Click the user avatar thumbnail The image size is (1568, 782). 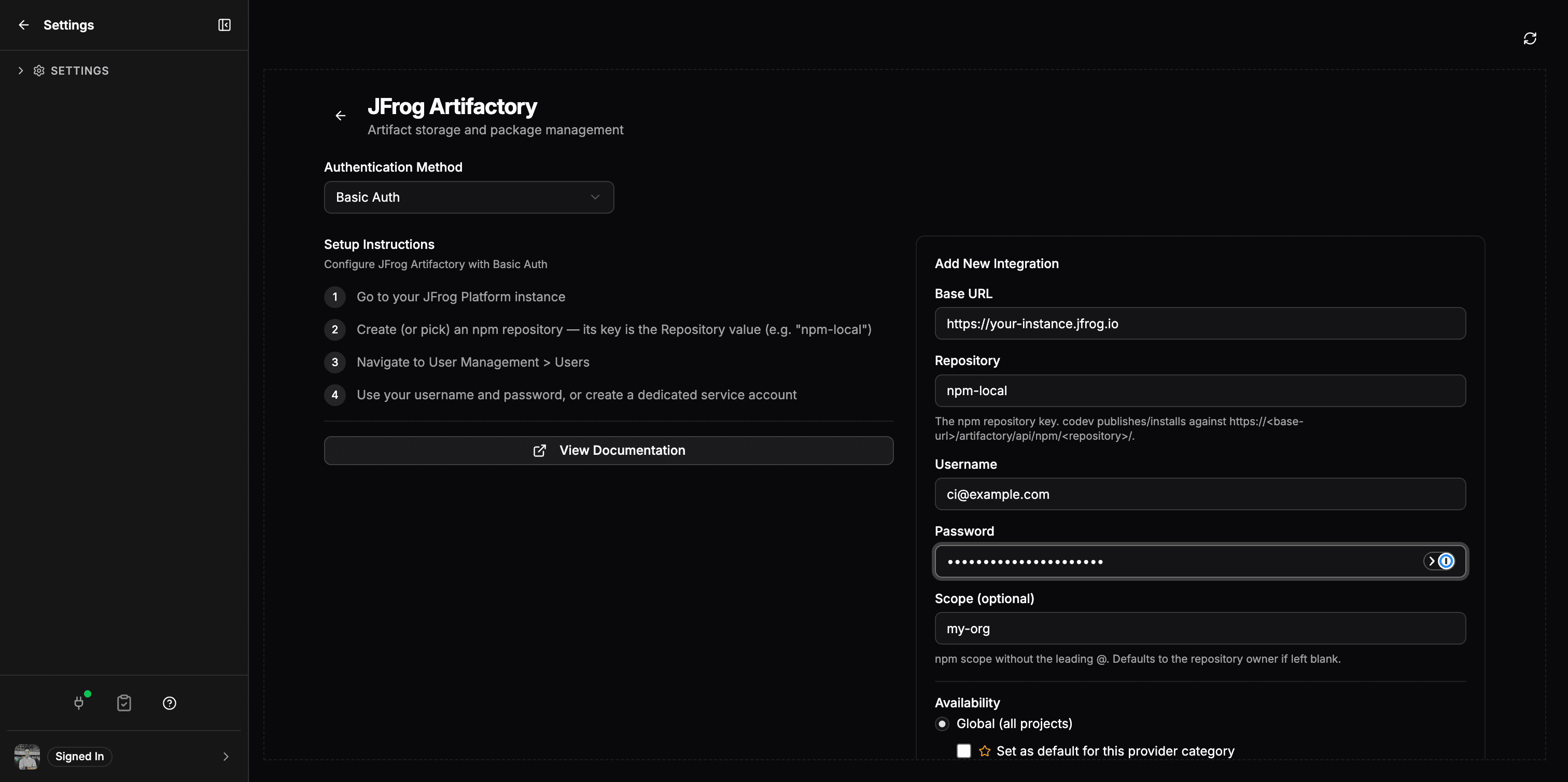(27, 757)
